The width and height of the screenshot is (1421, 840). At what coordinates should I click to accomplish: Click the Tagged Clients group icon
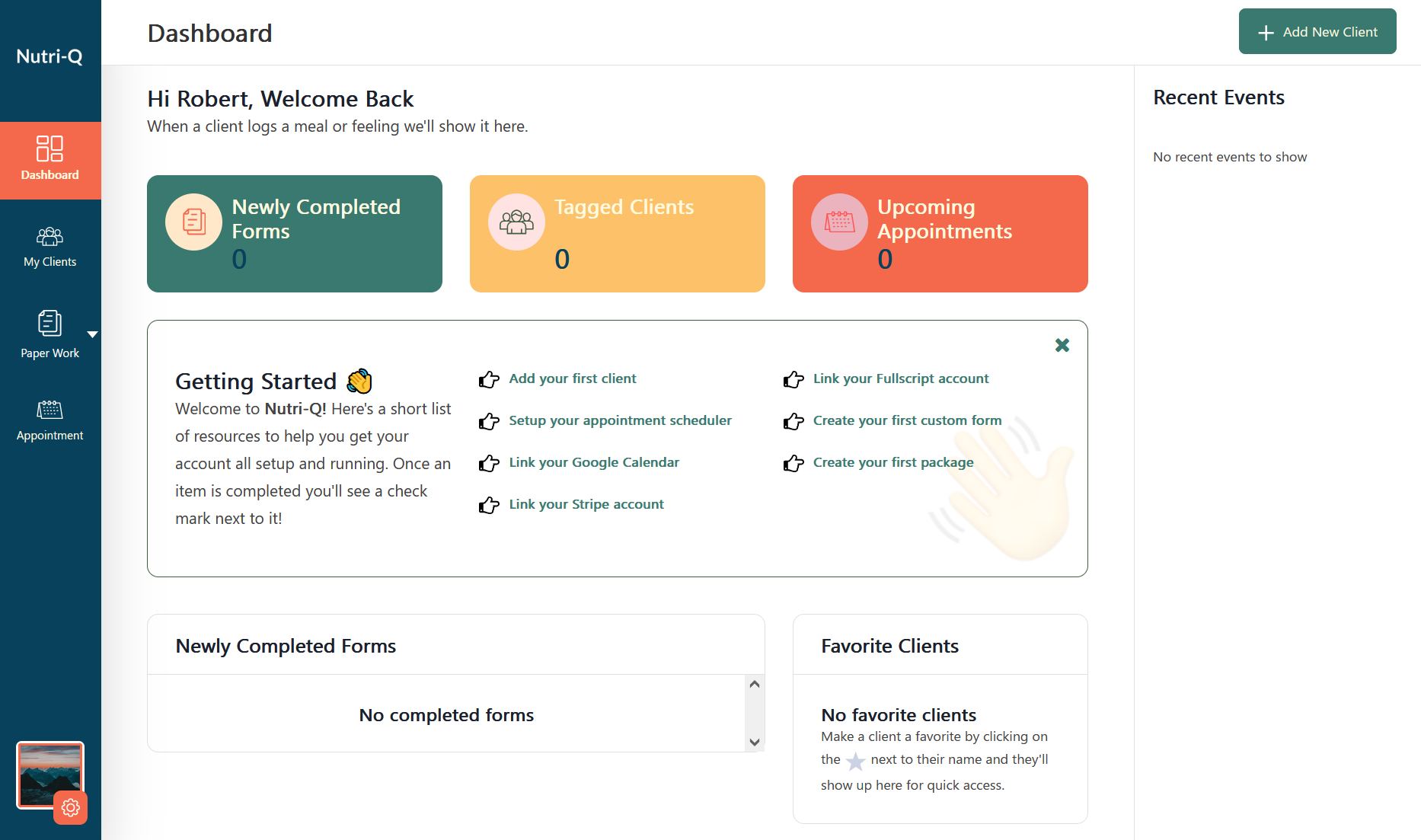tap(516, 222)
